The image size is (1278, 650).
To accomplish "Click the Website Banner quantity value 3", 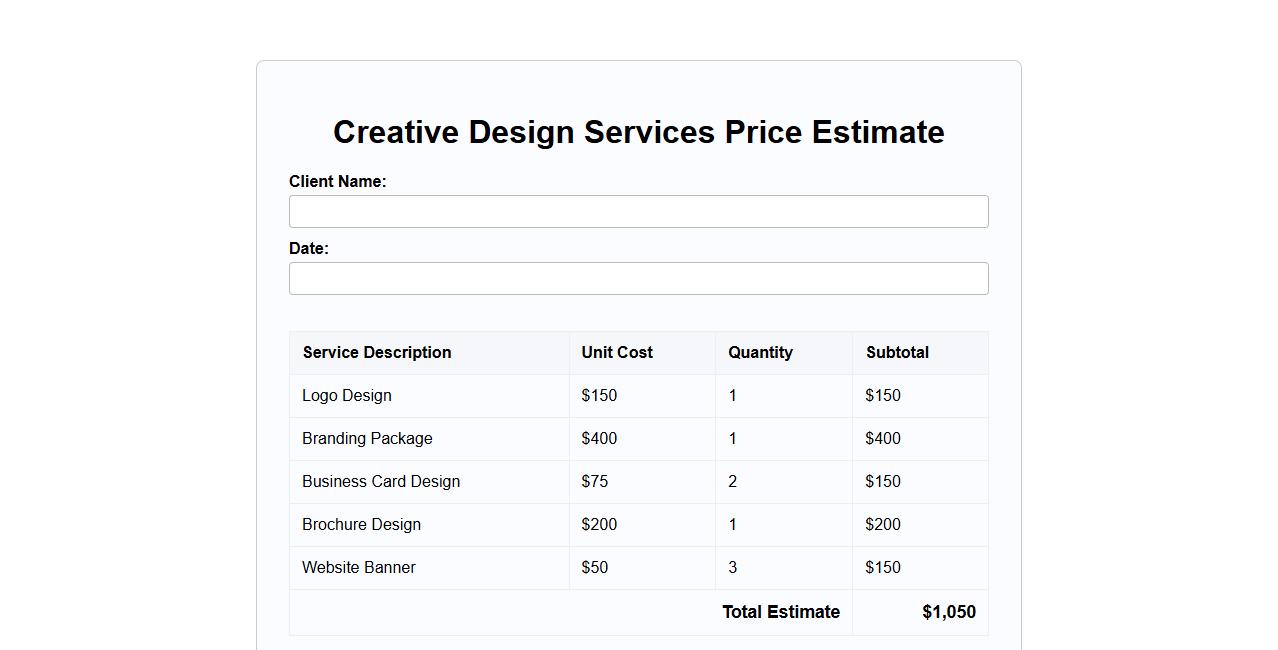I will pos(733,568).
